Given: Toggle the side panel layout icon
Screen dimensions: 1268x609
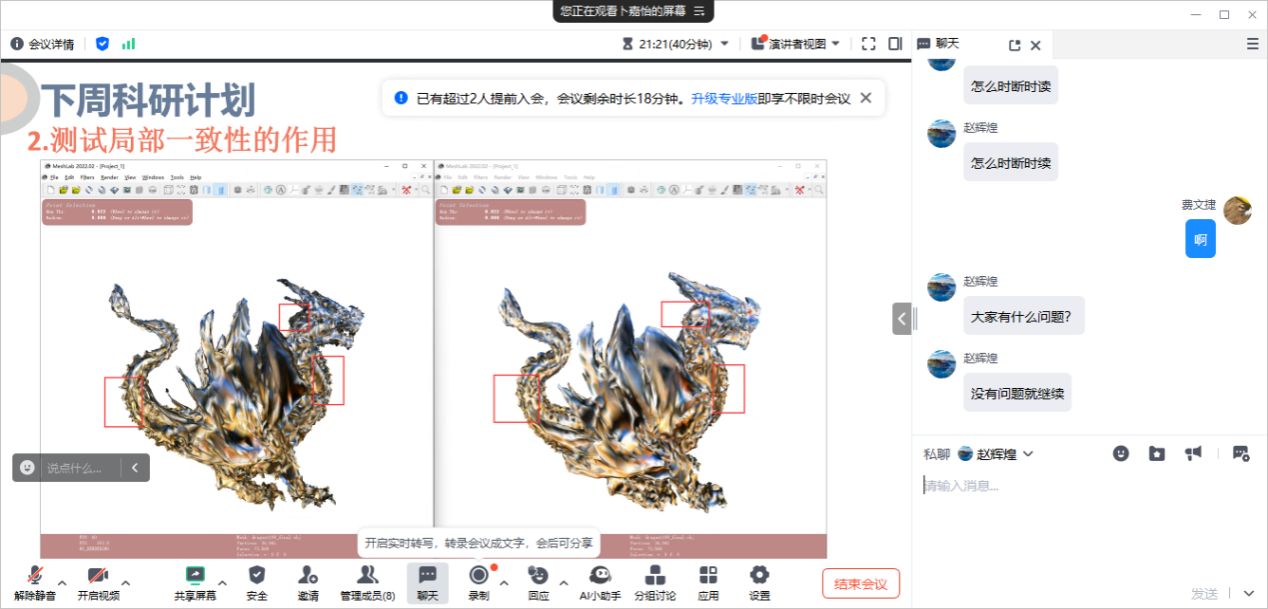Looking at the screenshot, I should [x=895, y=44].
